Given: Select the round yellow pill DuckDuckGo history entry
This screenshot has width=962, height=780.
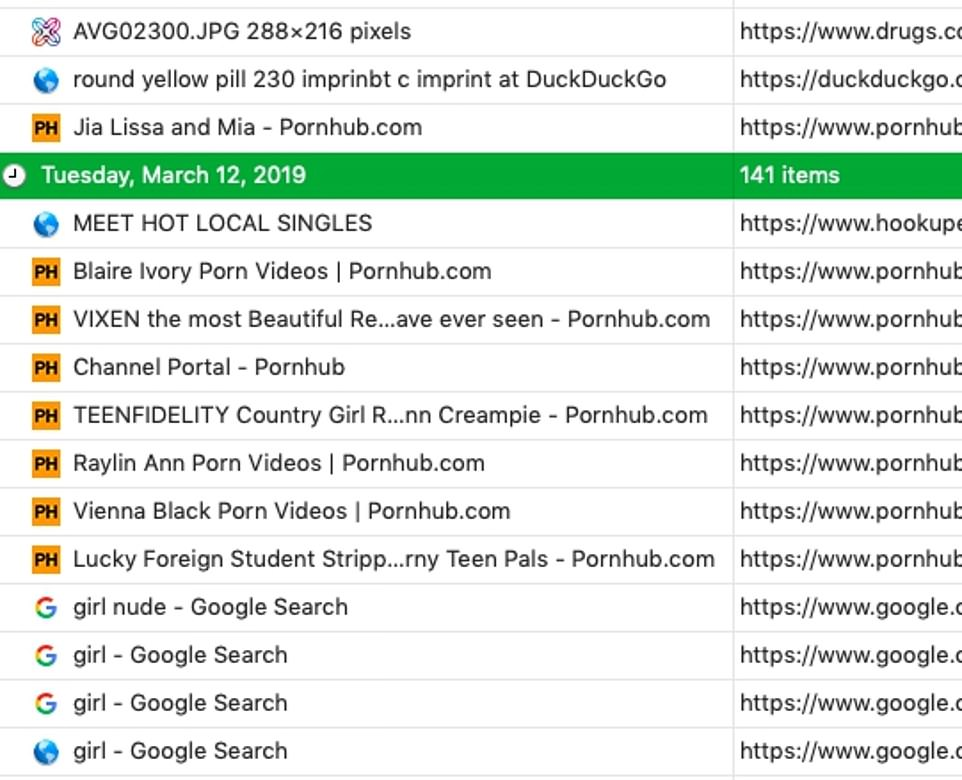Looking at the screenshot, I should pos(481,80).
